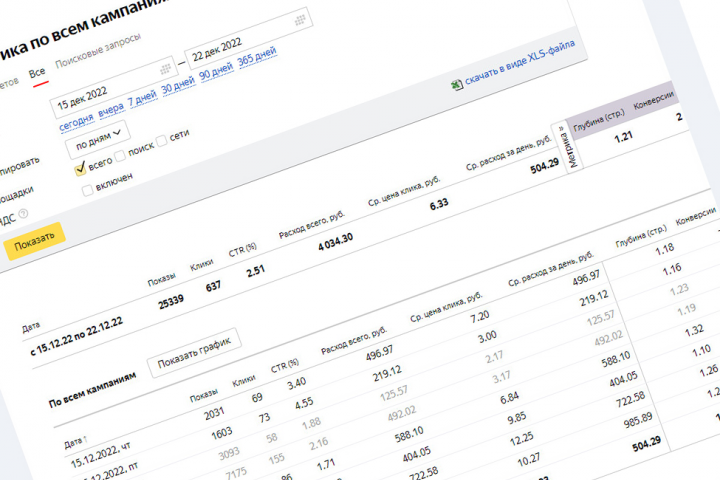Click the click price cell '3.00'
This screenshot has height=480, width=720.
pos(487,337)
